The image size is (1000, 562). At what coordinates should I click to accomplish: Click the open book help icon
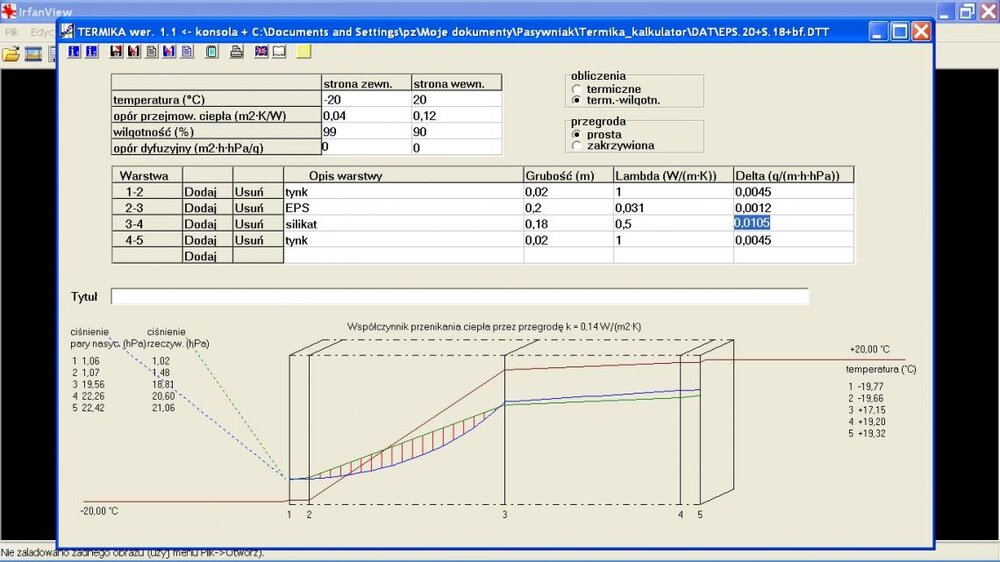coord(279,52)
